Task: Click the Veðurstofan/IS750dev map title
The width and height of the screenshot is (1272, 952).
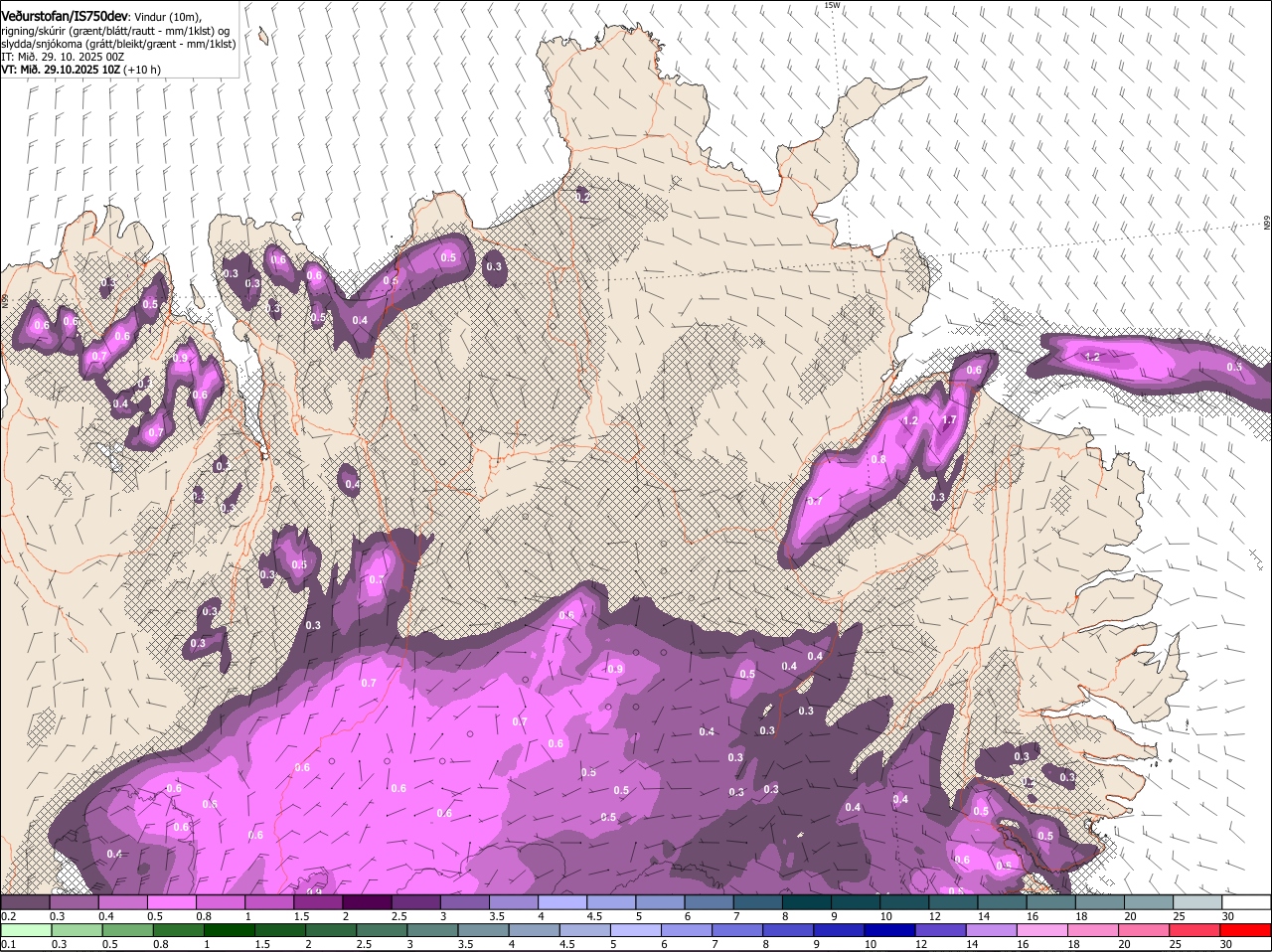Action: point(64,16)
